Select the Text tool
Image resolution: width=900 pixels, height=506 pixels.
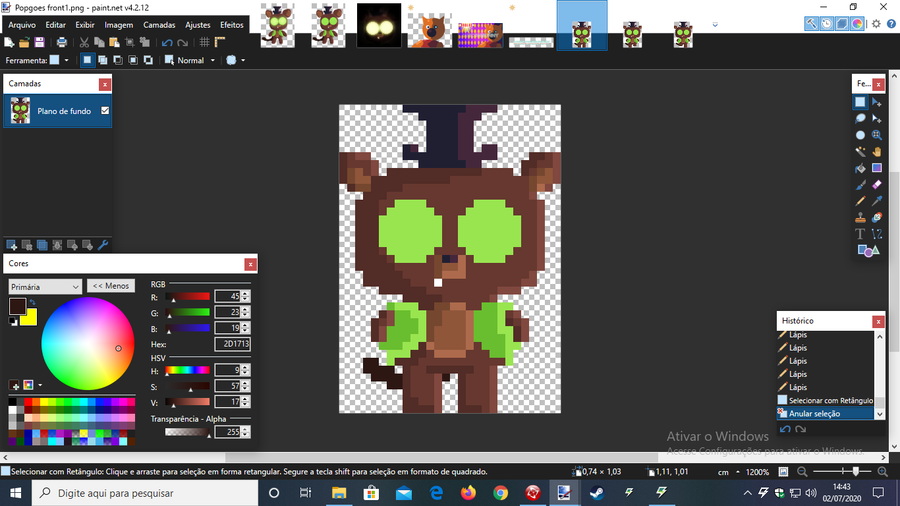860,234
